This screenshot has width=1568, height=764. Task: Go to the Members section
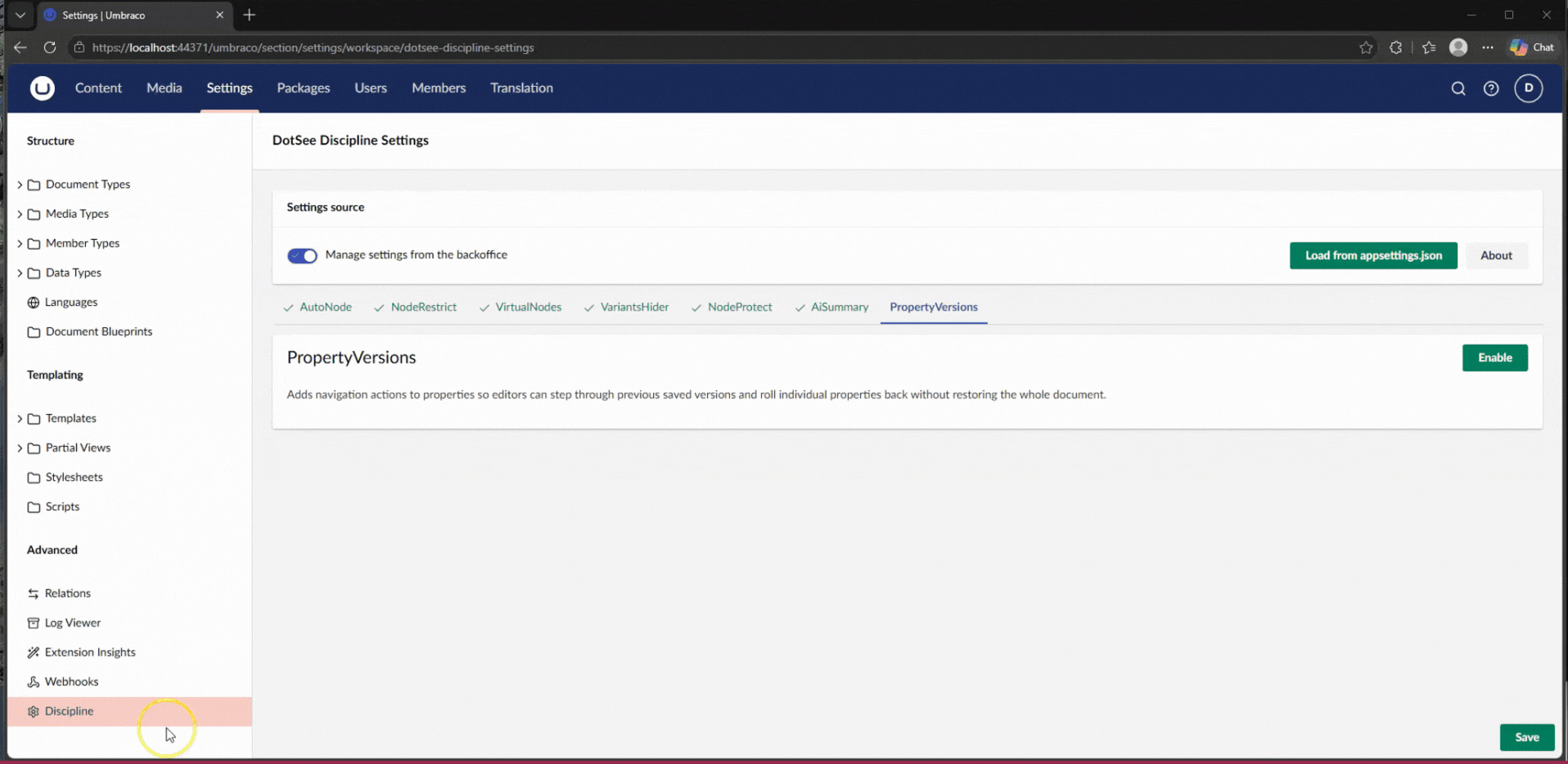tap(439, 88)
